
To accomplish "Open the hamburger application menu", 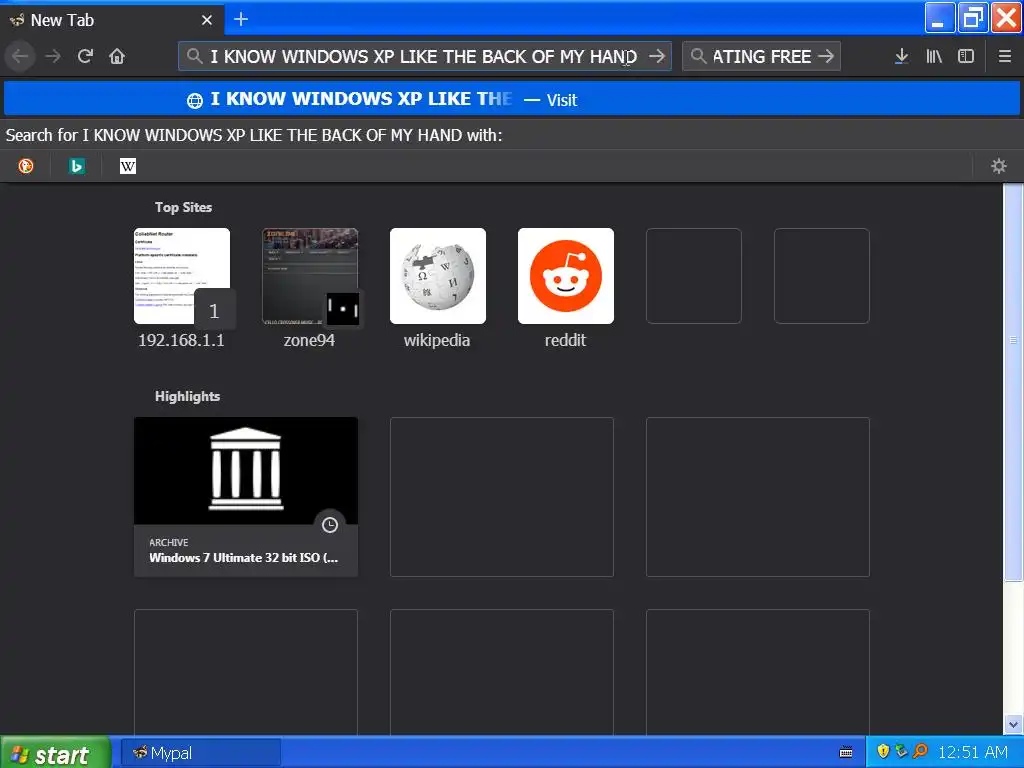I will (x=1005, y=57).
